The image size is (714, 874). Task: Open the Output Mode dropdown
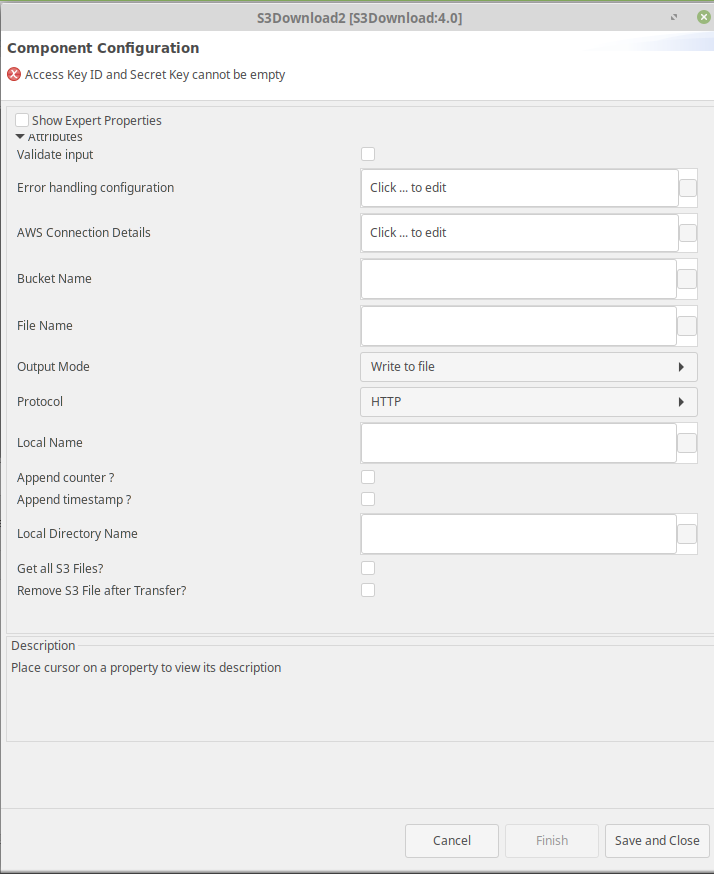click(x=528, y=367)
